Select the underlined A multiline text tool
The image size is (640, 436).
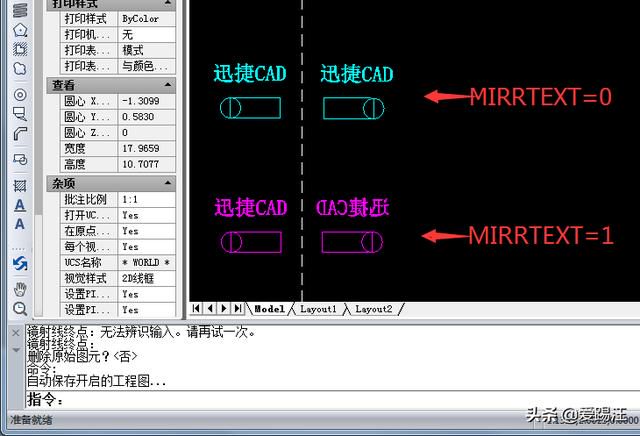20,205
